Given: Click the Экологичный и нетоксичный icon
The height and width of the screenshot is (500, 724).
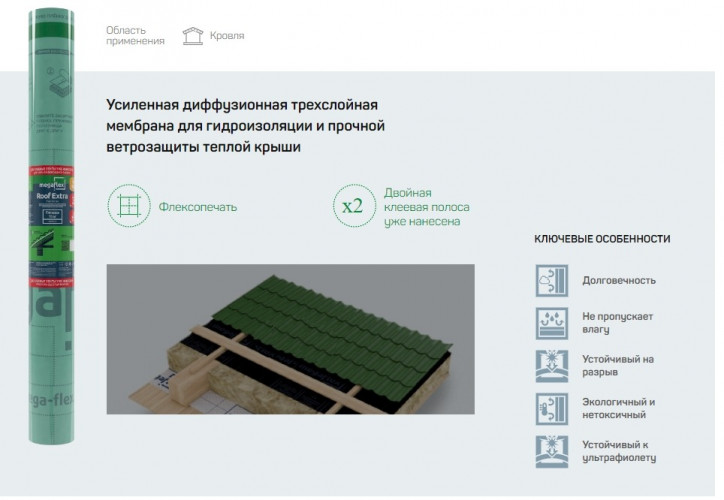Looking at the screenshot, I should click(x=552, y=409).
